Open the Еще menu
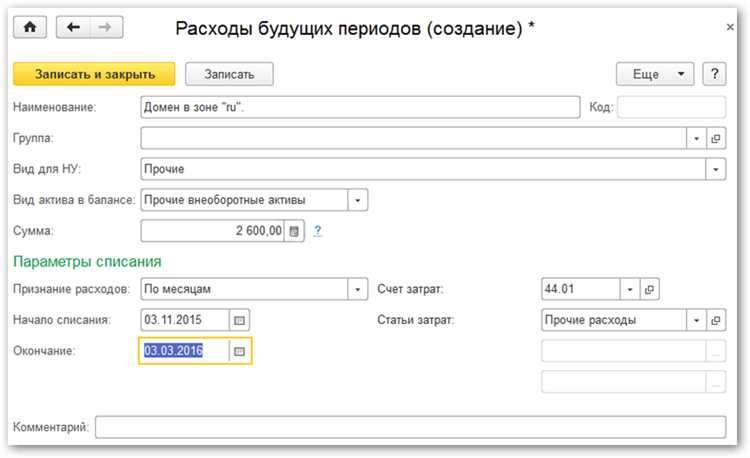Image resolution: width=750 pixels, height=458 pixels. (x=655, y=74)
